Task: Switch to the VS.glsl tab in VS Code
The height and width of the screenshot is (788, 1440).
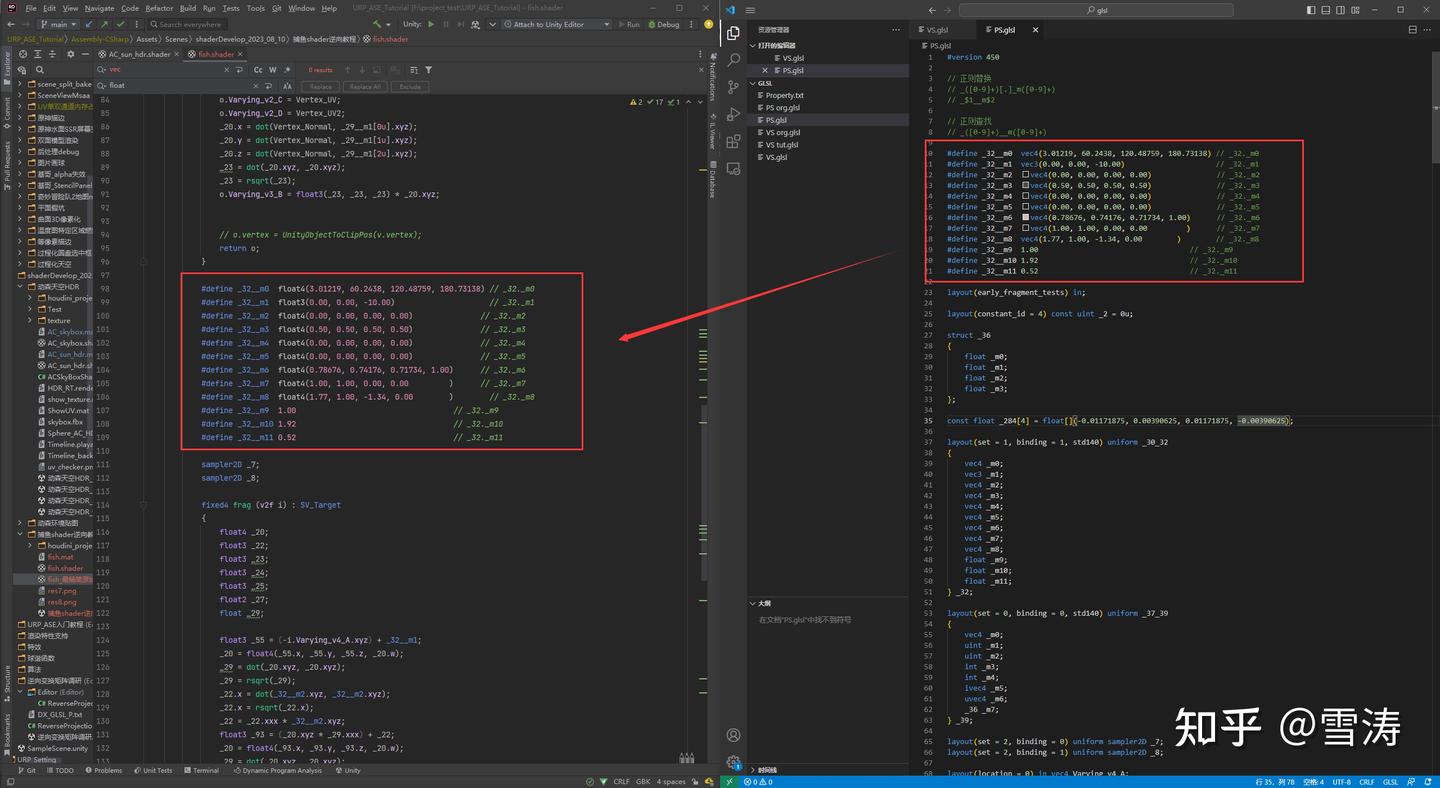Action: (x=938, y=30)
